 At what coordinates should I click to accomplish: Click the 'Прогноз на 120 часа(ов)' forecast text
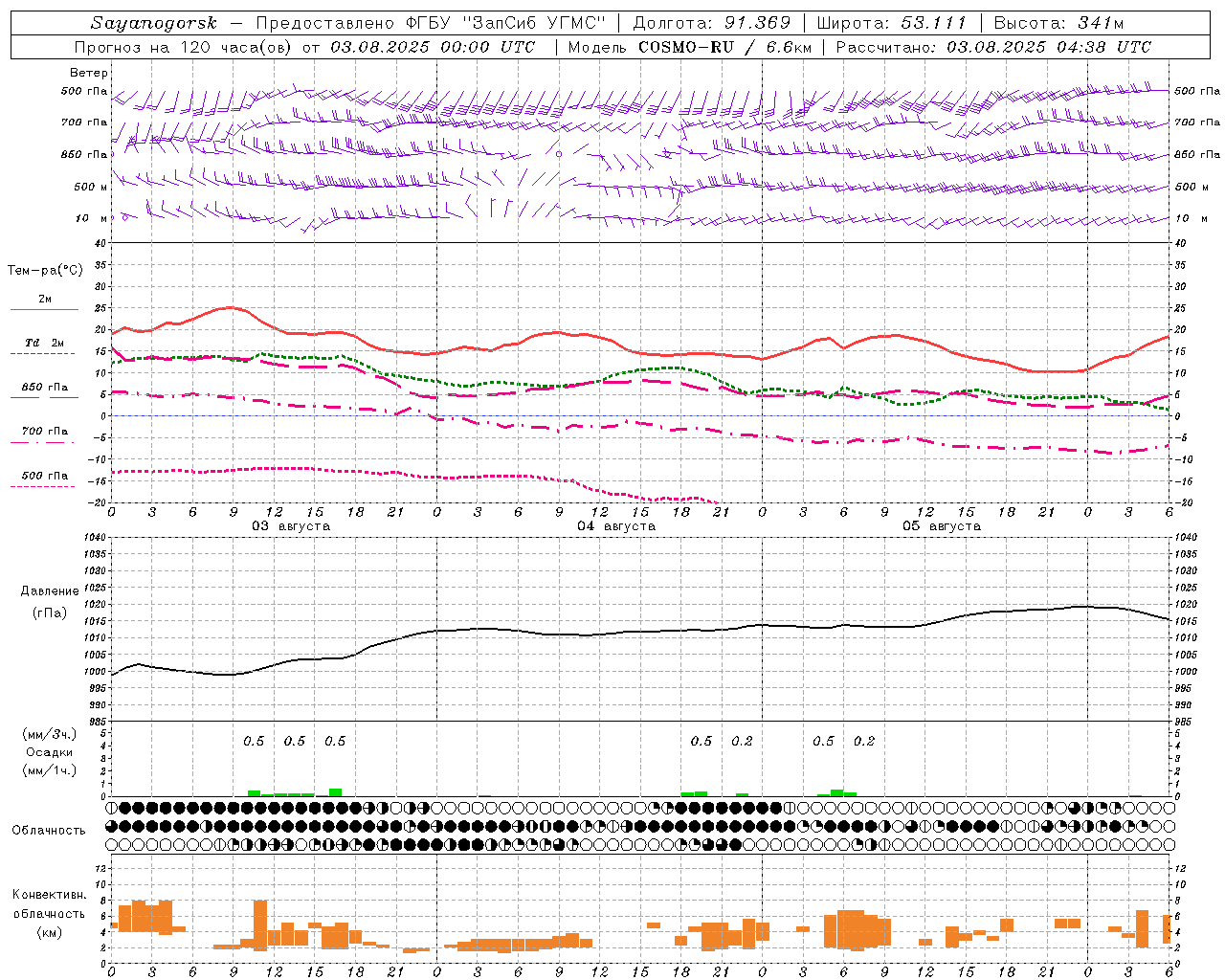(183, 47)
